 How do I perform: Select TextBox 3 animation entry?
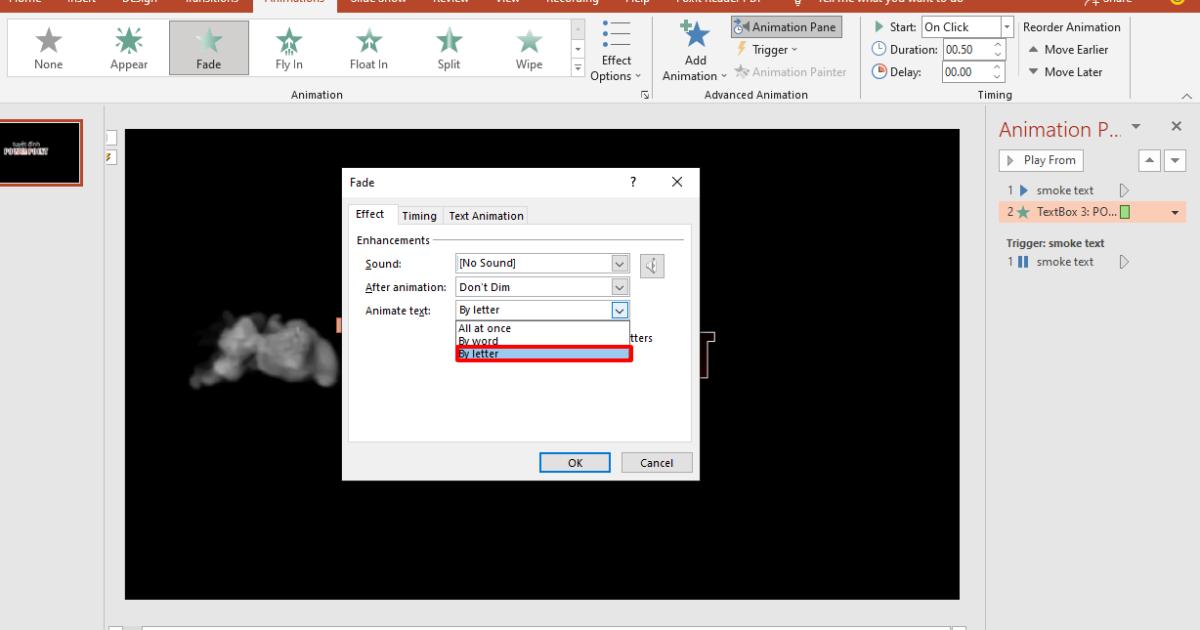pyautogui.click(x=1092, y=212)
